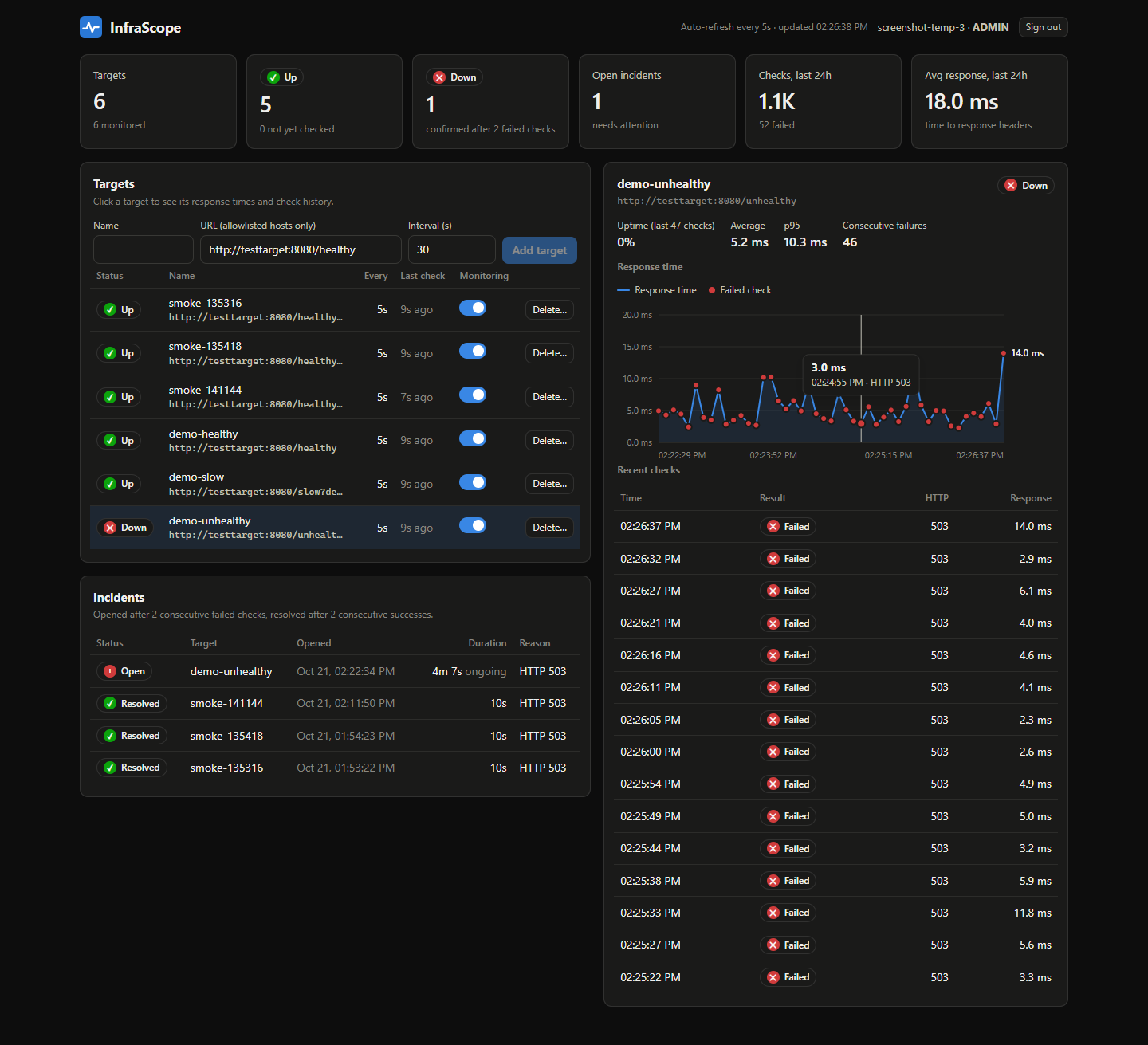Click the Up status badge for smoke-135418

point(119,353)
